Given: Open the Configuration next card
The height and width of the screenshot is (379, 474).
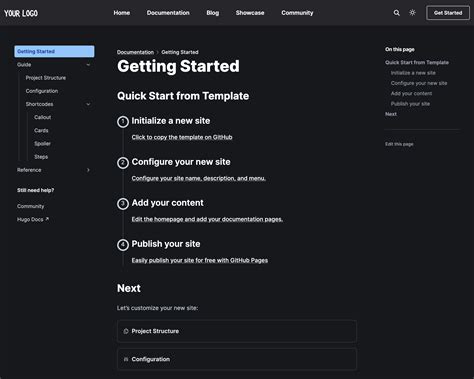Looking at the screenshot, I should pos(237,359).
